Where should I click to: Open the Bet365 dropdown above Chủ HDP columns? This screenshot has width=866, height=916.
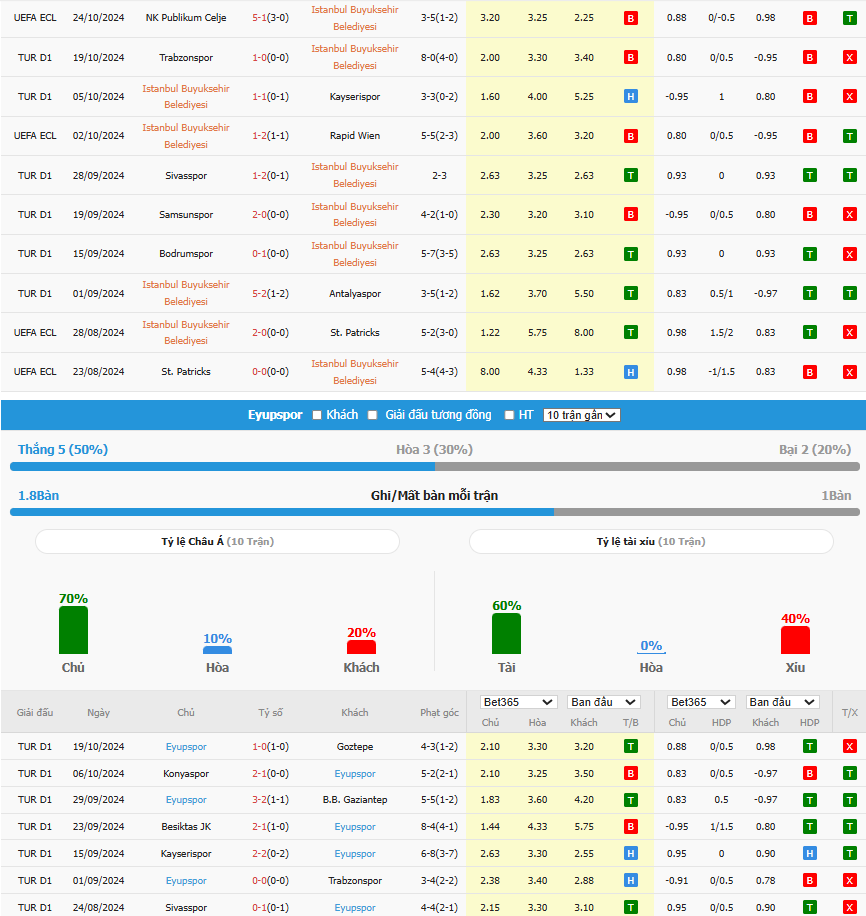tap(702, 702)
